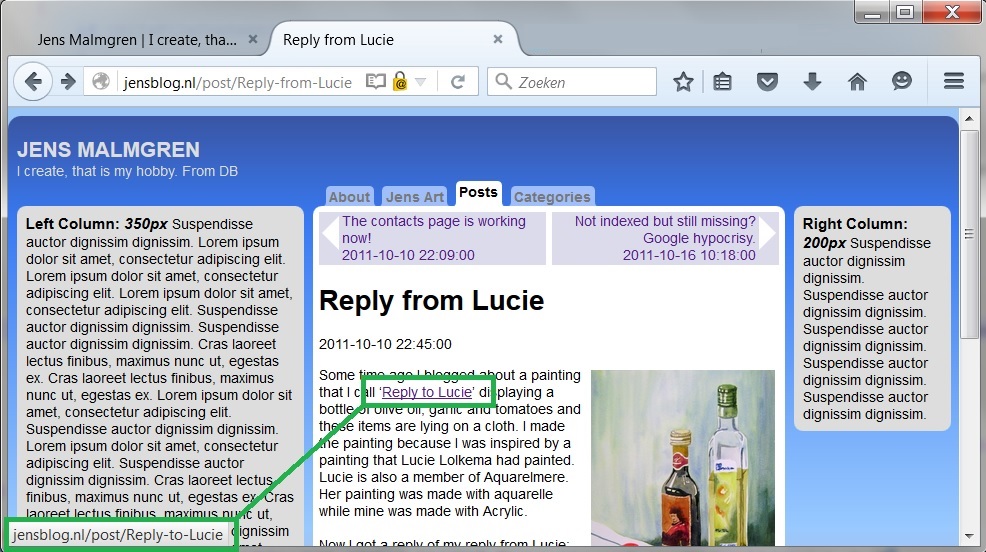The width and height of the screenshot is (986, 552).
Task: Click the tagline 'I create, that is my hobby'
Action: (96, 171)
